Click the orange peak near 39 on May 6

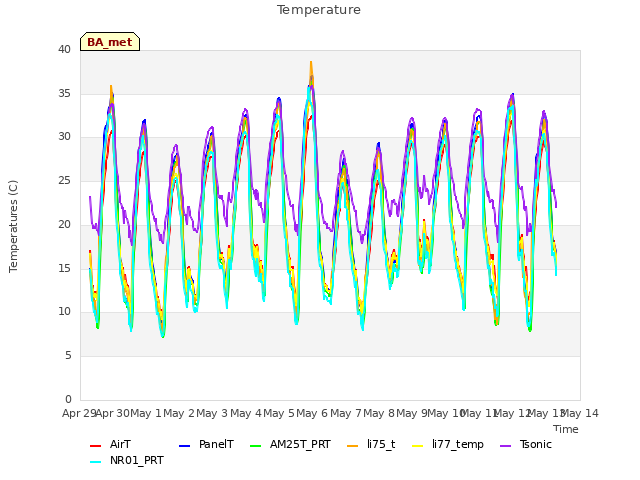[311, 63]
